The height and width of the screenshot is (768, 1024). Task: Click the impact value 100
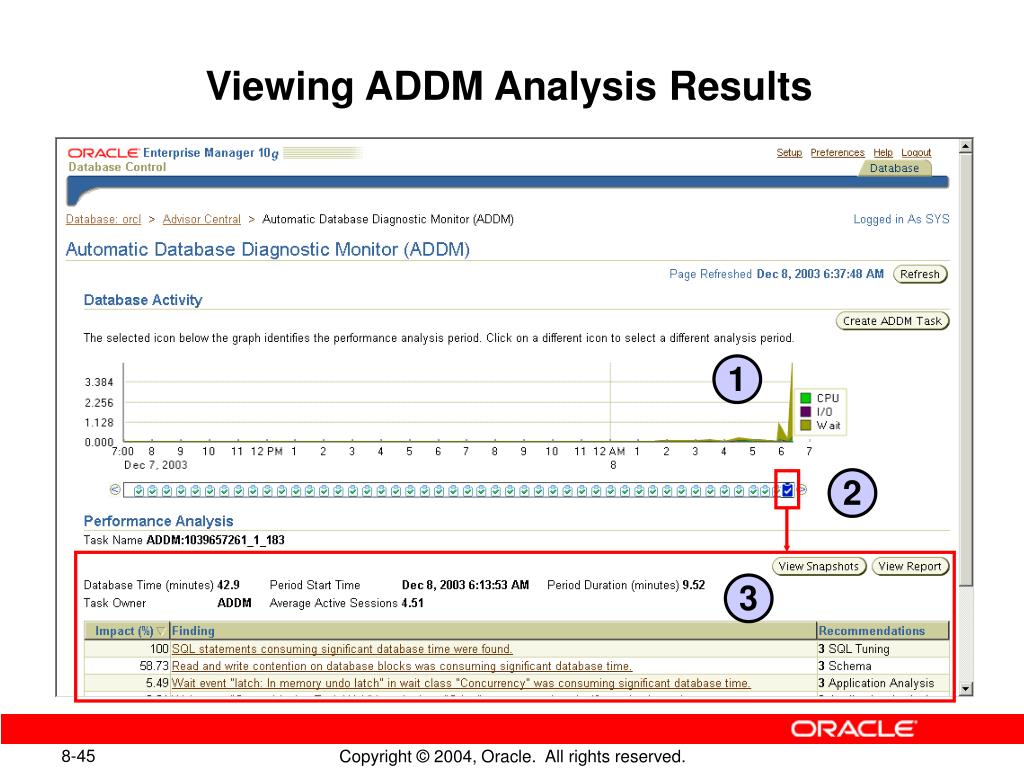pyautogui.click(x=159, y=648)
